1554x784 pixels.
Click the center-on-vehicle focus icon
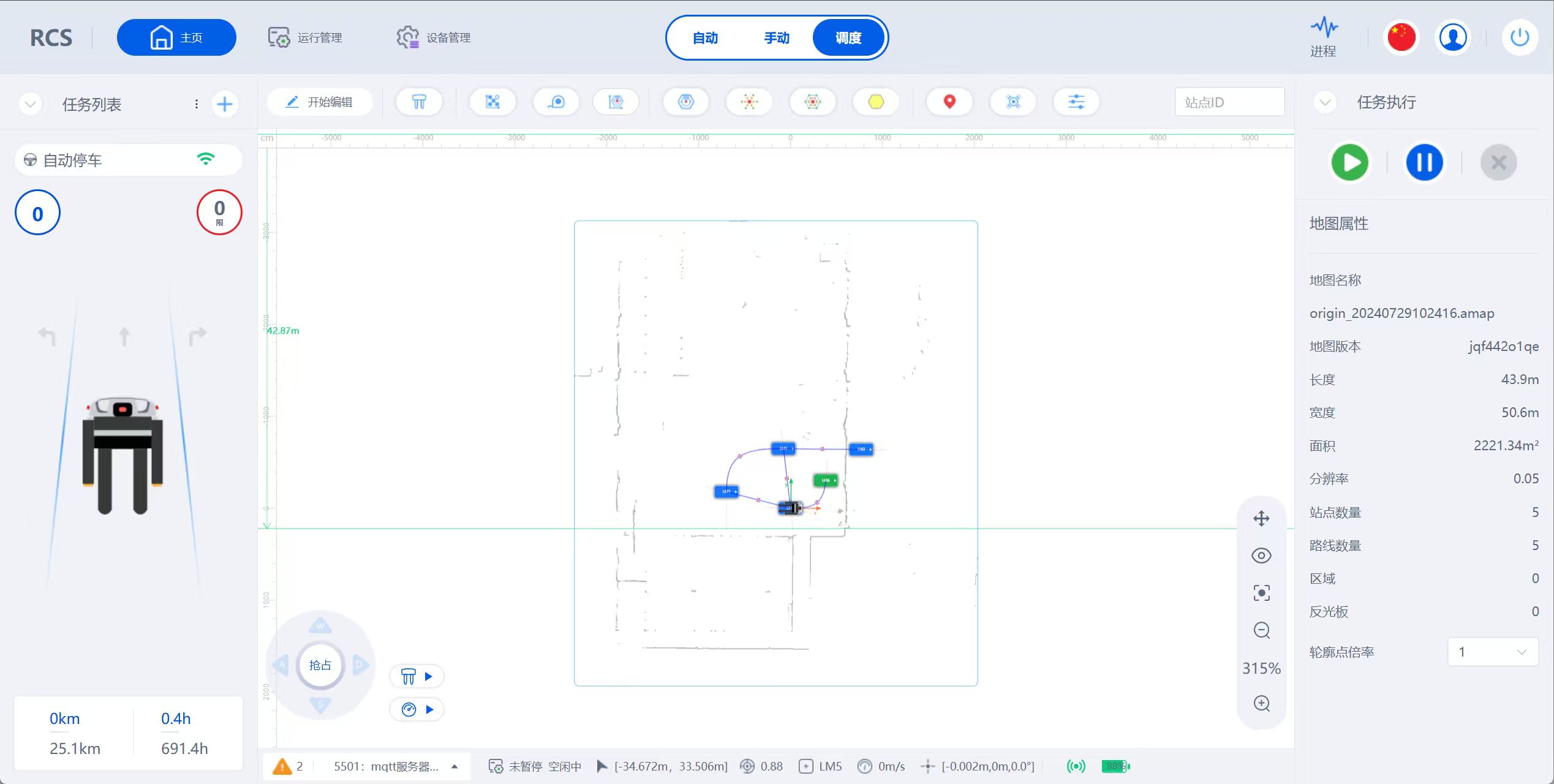(x=1261, y=593)
